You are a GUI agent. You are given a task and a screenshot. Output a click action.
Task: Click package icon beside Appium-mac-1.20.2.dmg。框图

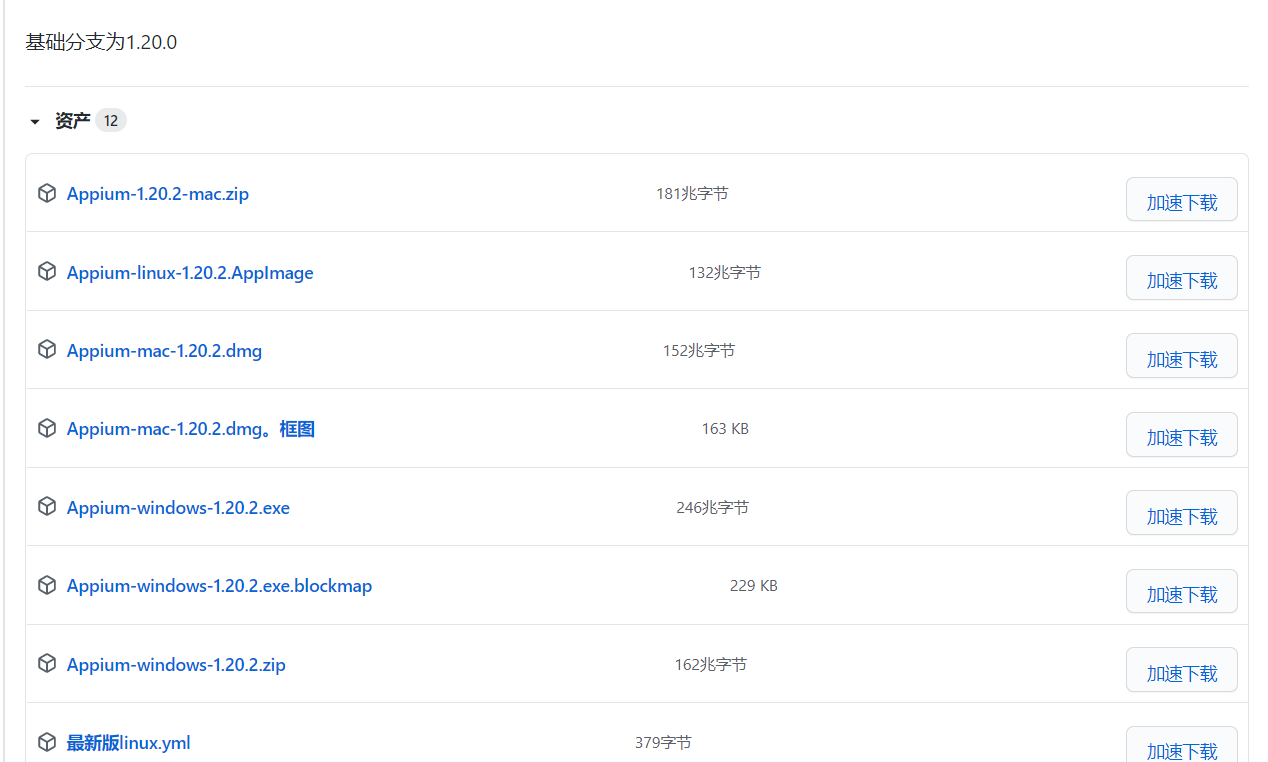click(46, 428)
